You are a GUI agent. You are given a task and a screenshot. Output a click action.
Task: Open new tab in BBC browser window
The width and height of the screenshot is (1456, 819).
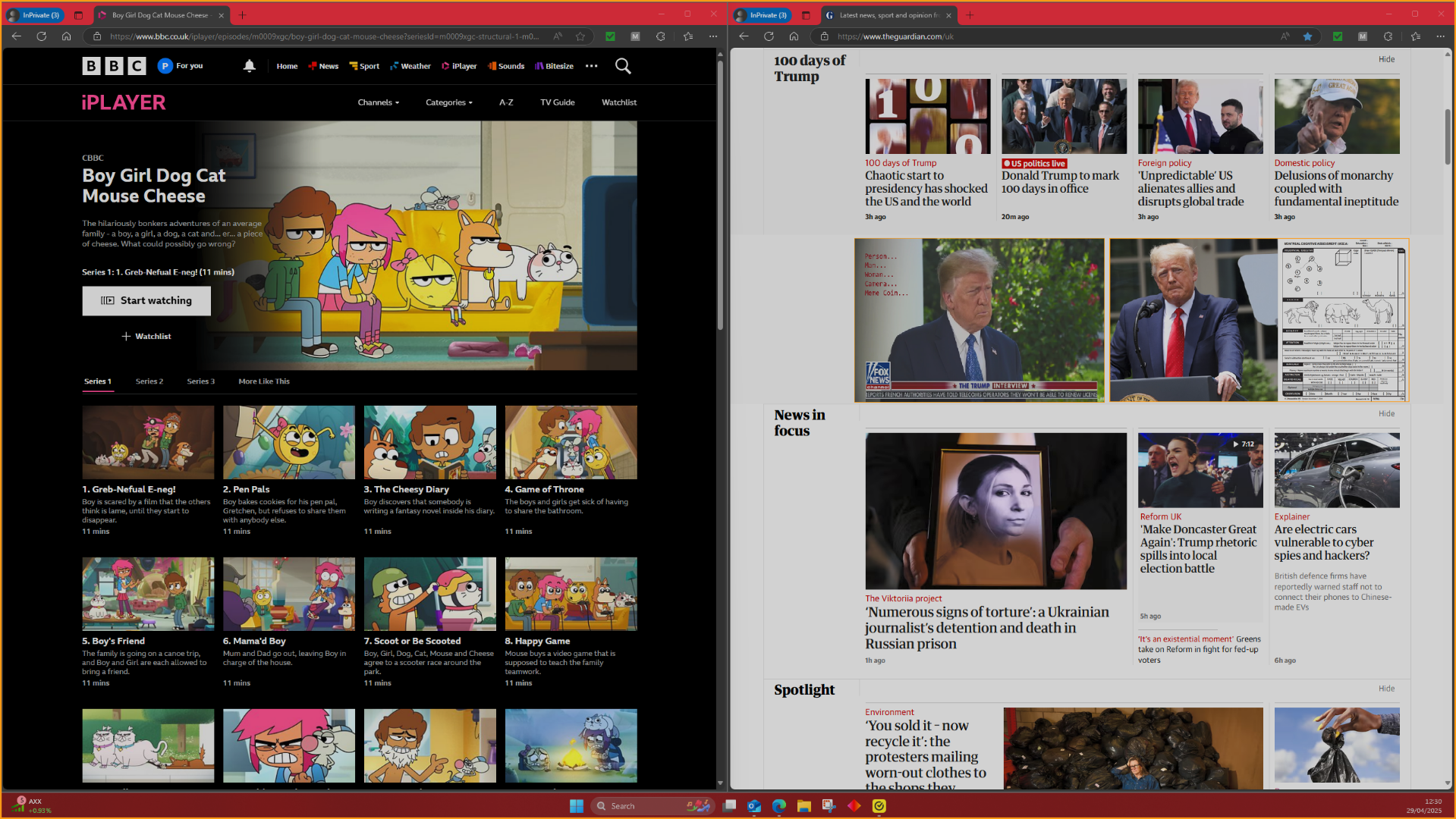coord(243,15)
